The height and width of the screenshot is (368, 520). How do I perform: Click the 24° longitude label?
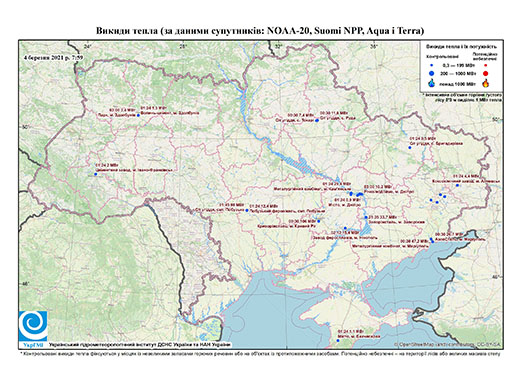(88, 46)
